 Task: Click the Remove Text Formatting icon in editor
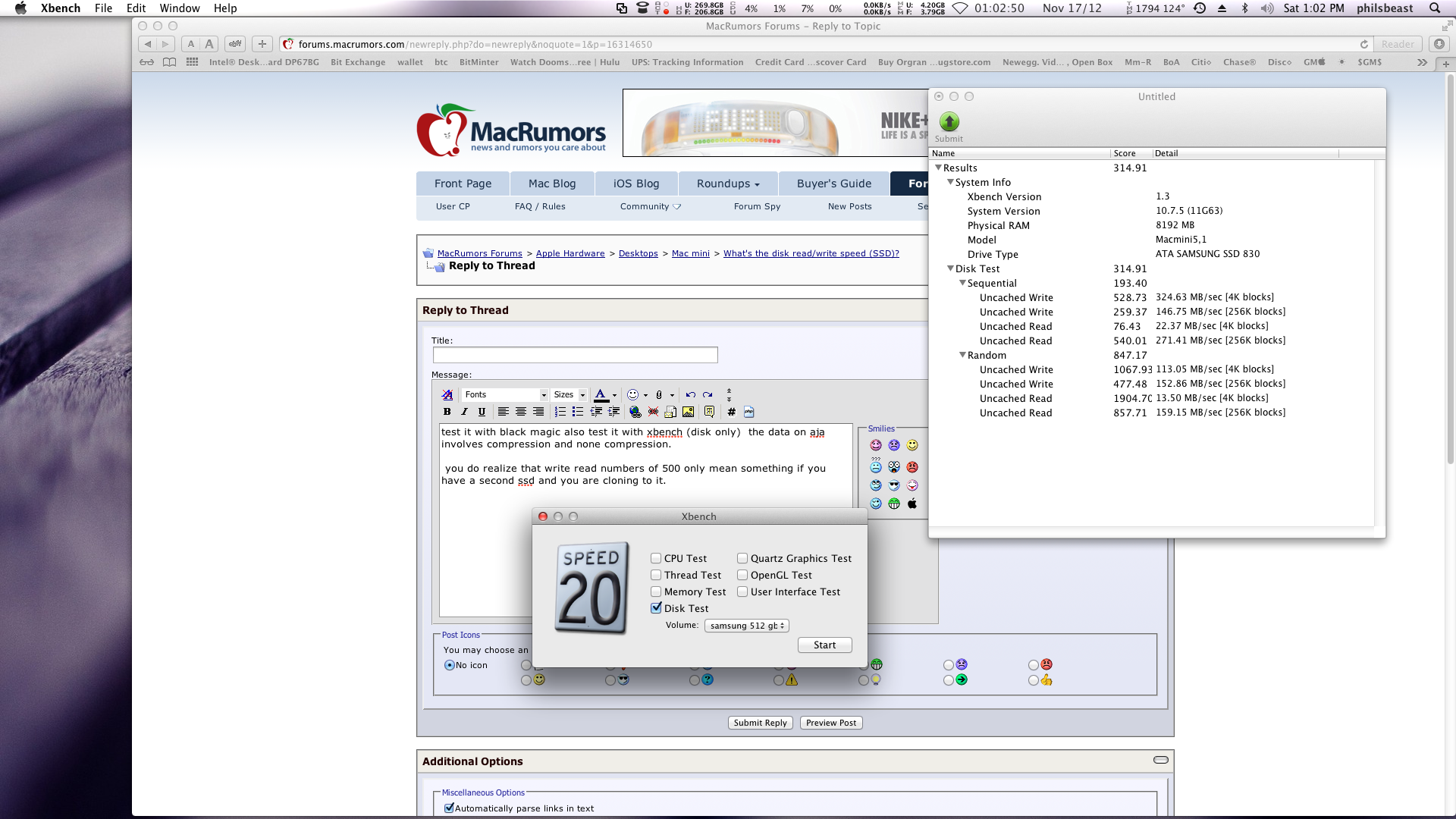tap(447, 395)
